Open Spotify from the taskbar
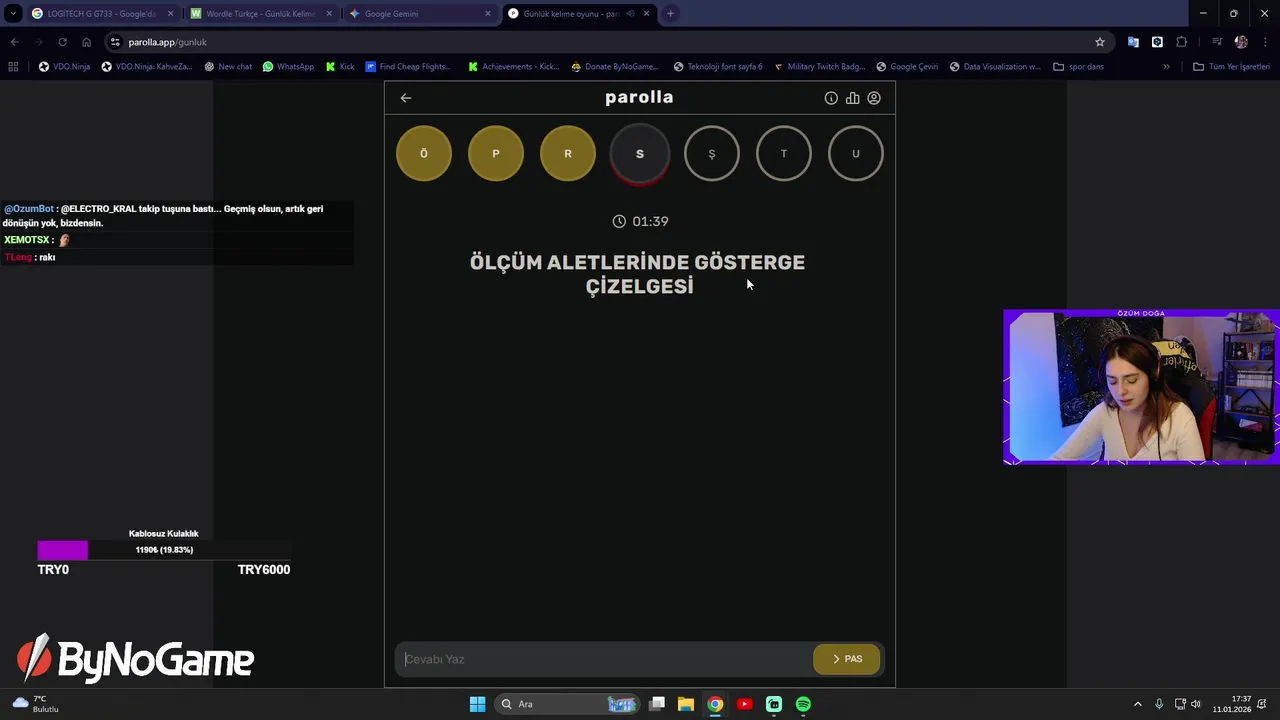 (x=803, y=704)
